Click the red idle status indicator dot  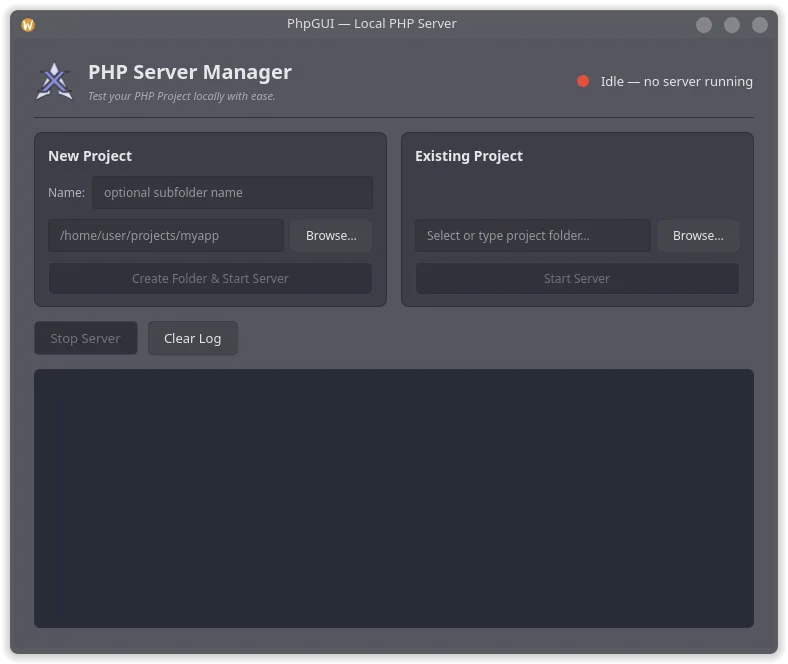click(583, 81)
